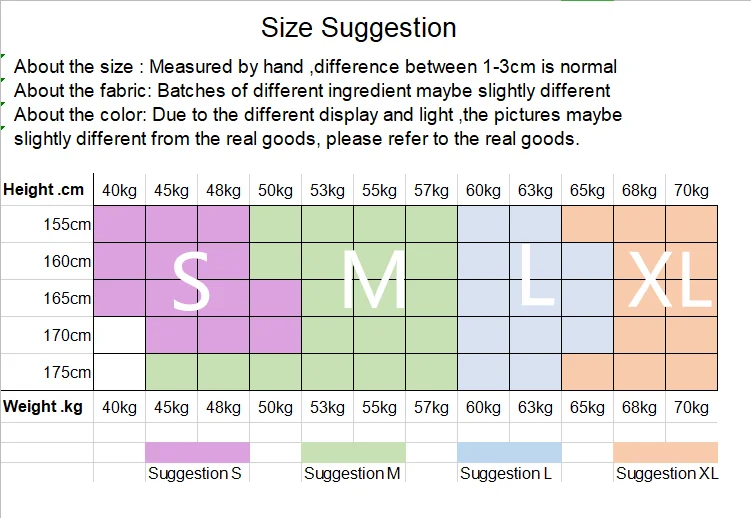
Task: Click the 155cm row label
Action: pos(67,224)
